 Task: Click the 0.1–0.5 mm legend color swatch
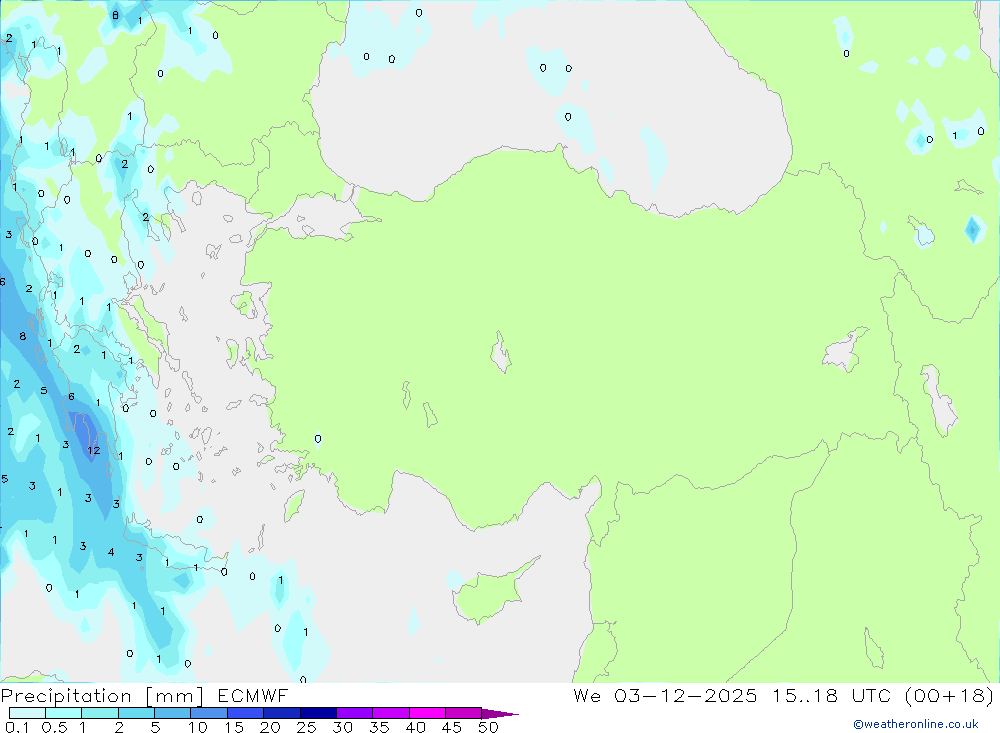click(27, 713)
